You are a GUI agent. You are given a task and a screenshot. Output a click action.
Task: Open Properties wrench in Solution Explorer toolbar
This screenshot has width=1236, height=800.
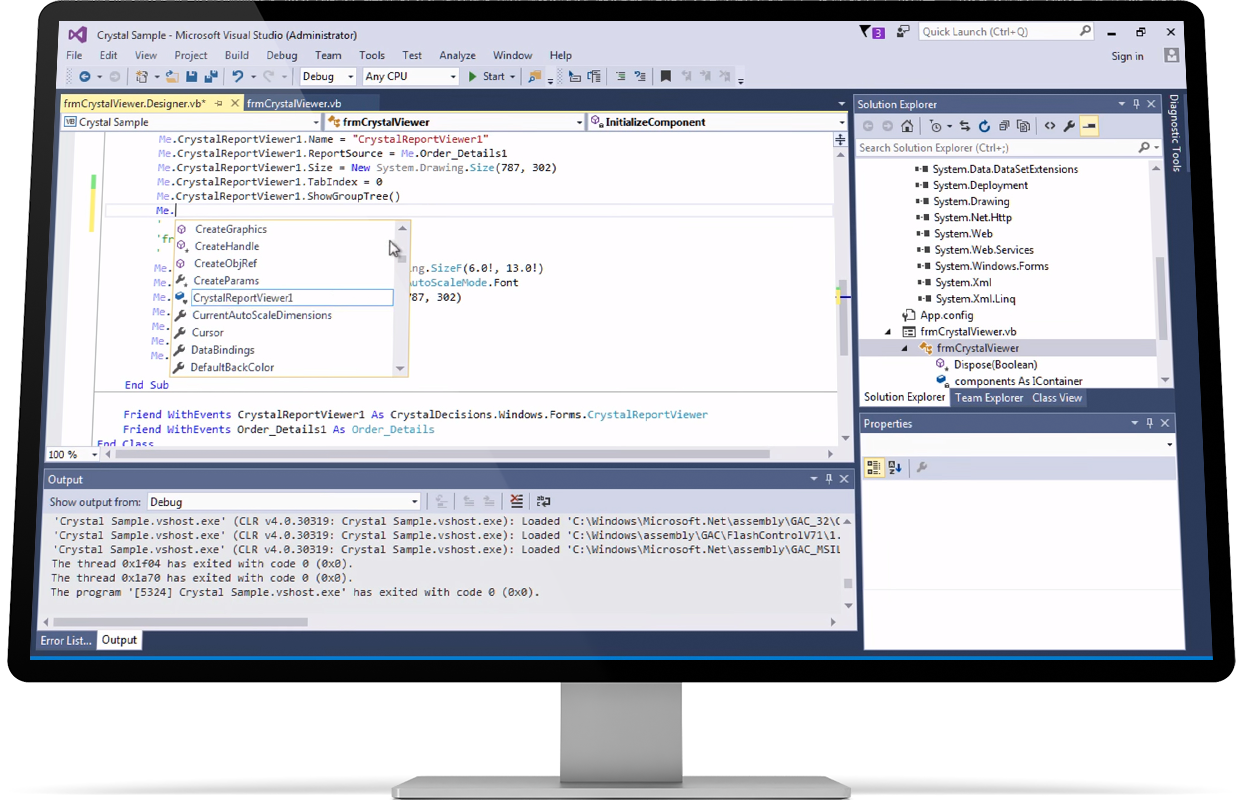(x=1069, y=126)
